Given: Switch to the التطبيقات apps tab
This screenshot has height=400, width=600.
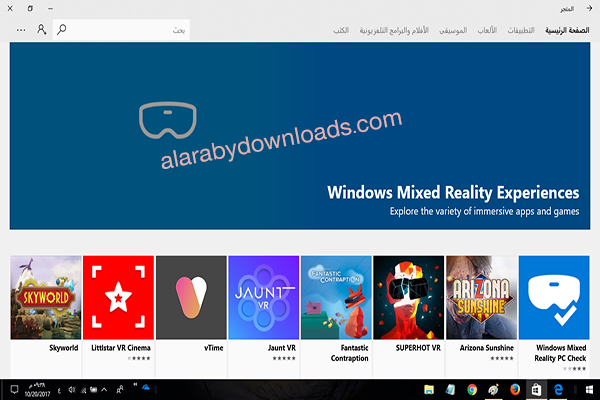Looking at the screenshot, I should 521,30.
